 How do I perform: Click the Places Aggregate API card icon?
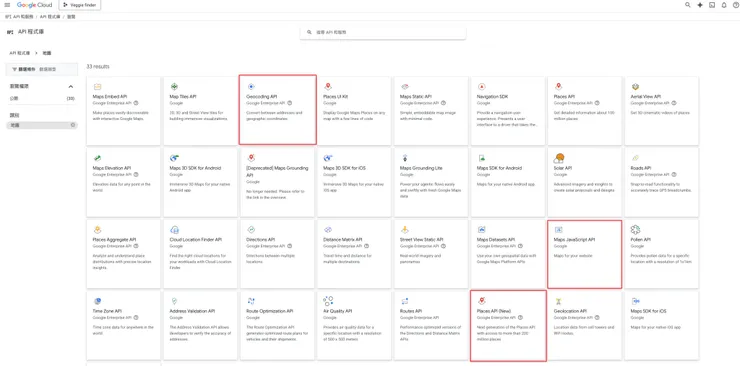click(x=97, y=230)
